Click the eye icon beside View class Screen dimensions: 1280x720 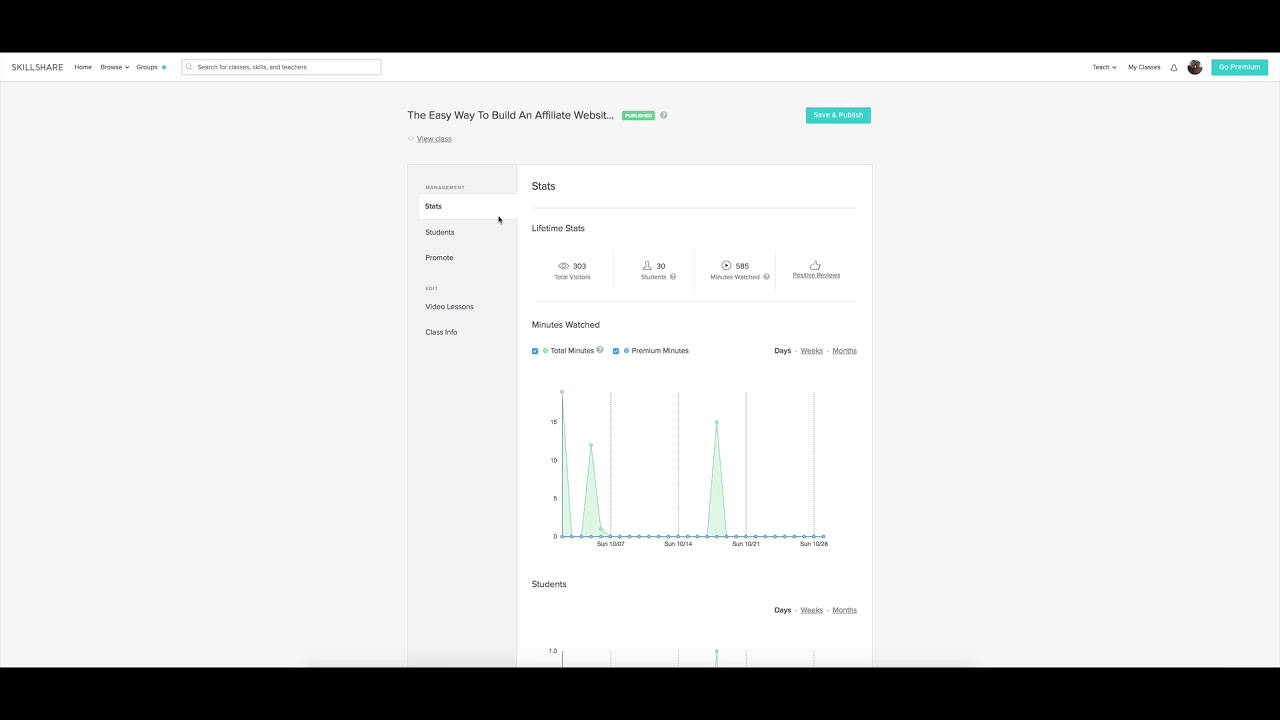click(410, 139)
